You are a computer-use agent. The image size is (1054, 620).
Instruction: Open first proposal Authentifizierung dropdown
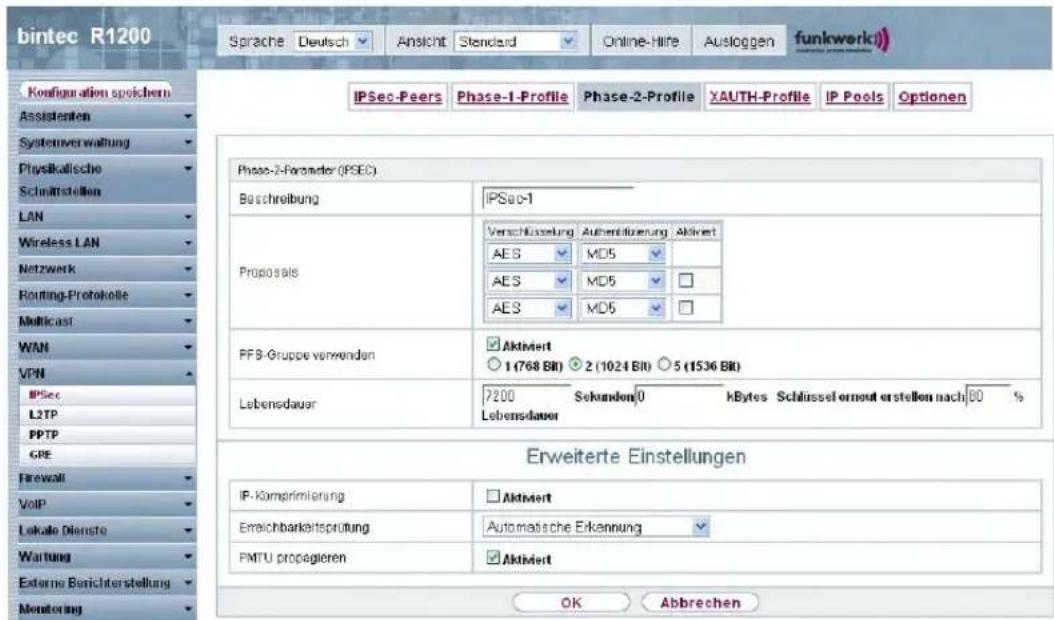(622, 254)
